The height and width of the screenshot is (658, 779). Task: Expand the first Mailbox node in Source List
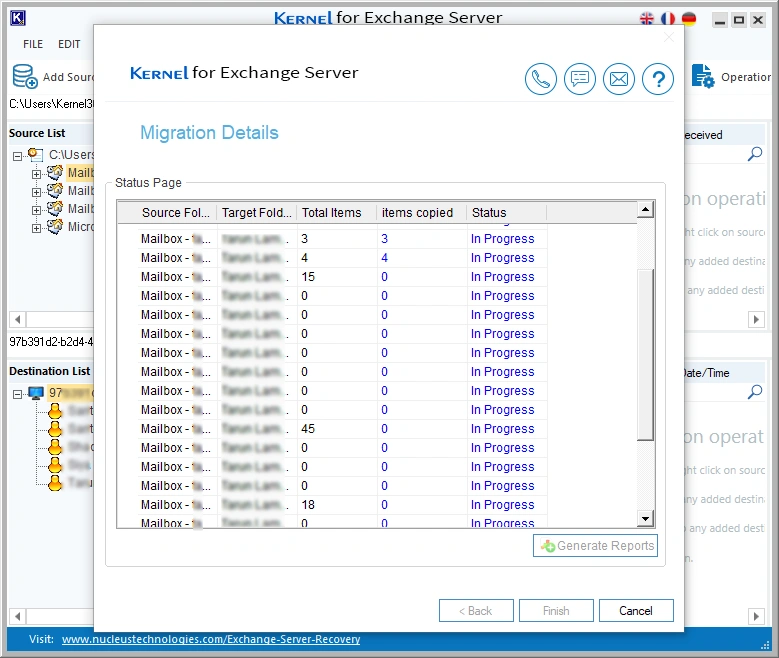pos(36,174)
